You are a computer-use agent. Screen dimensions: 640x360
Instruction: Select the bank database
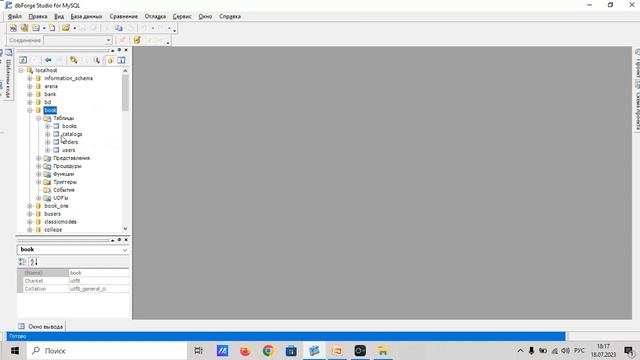click(x=50, y=94)
